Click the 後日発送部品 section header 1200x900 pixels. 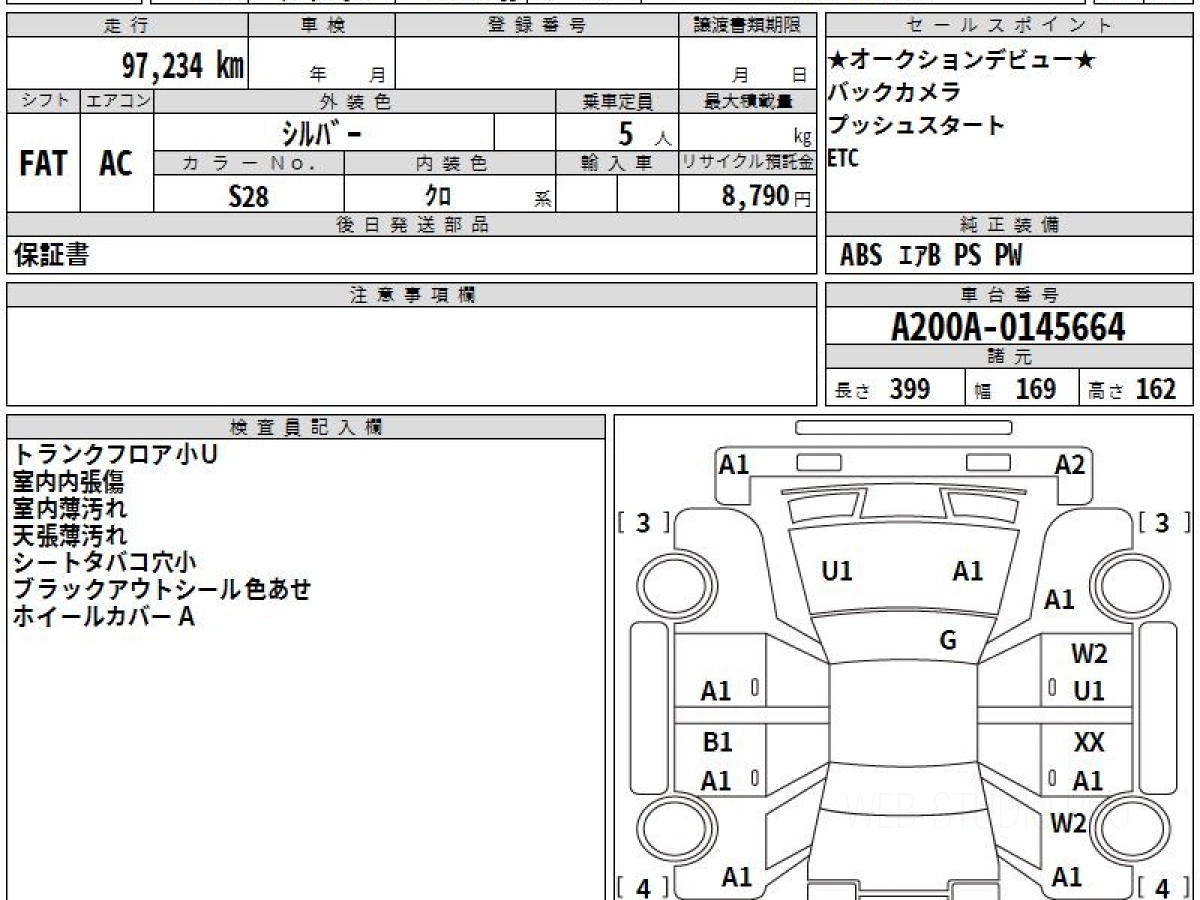tap(412, 225)
